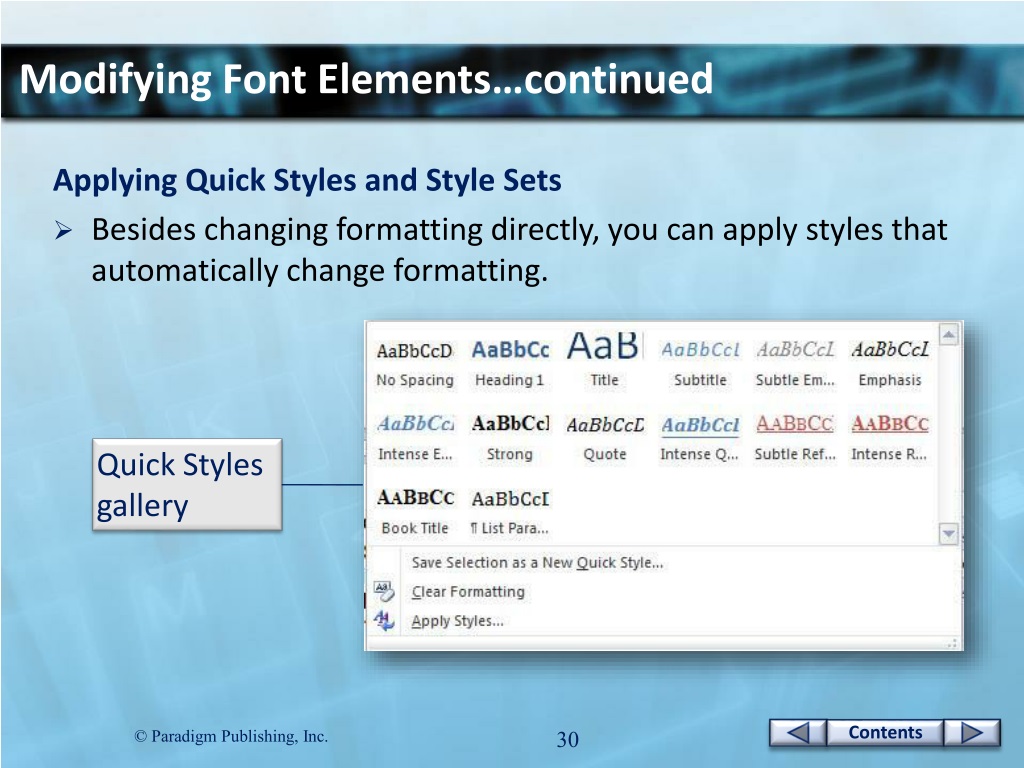Click the previous slide arrow button
The height and width of the screenshot is (768, 1024).
coord(798,732)
